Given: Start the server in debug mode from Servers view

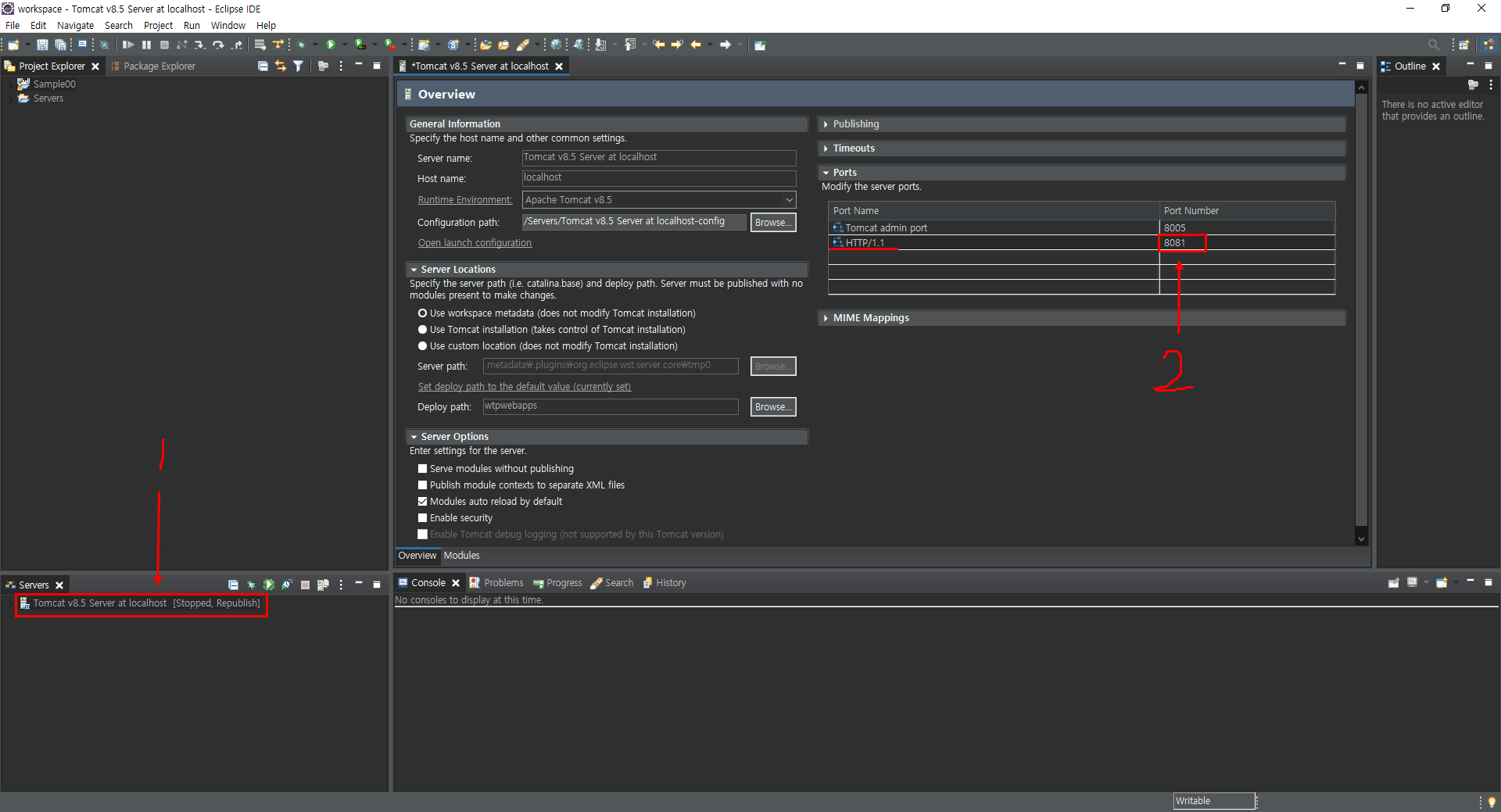Looking at the screenshot, I should [x=251, y=585].
